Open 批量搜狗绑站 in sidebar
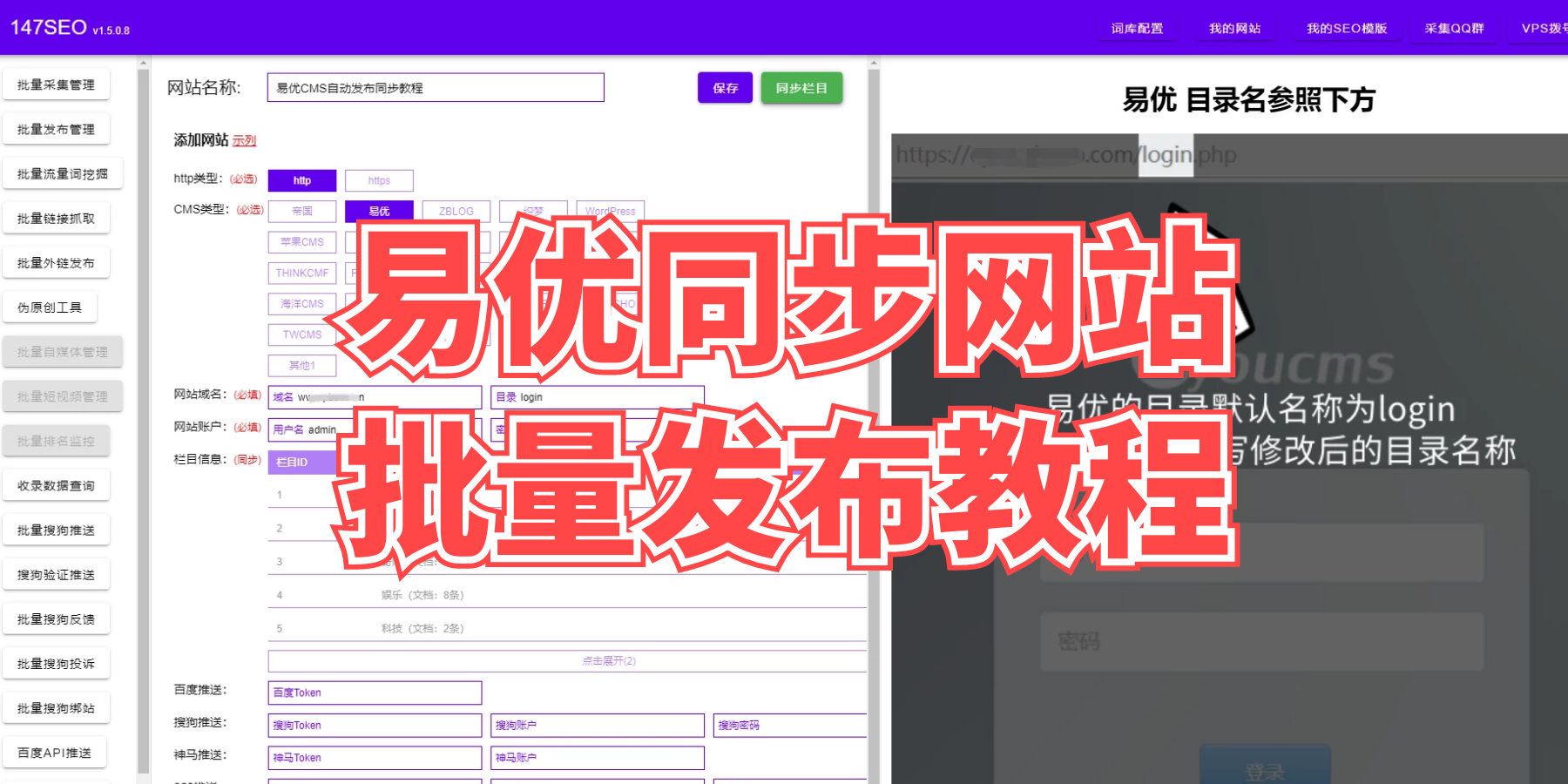1568x784 pixels. click(x=56, y=707)
